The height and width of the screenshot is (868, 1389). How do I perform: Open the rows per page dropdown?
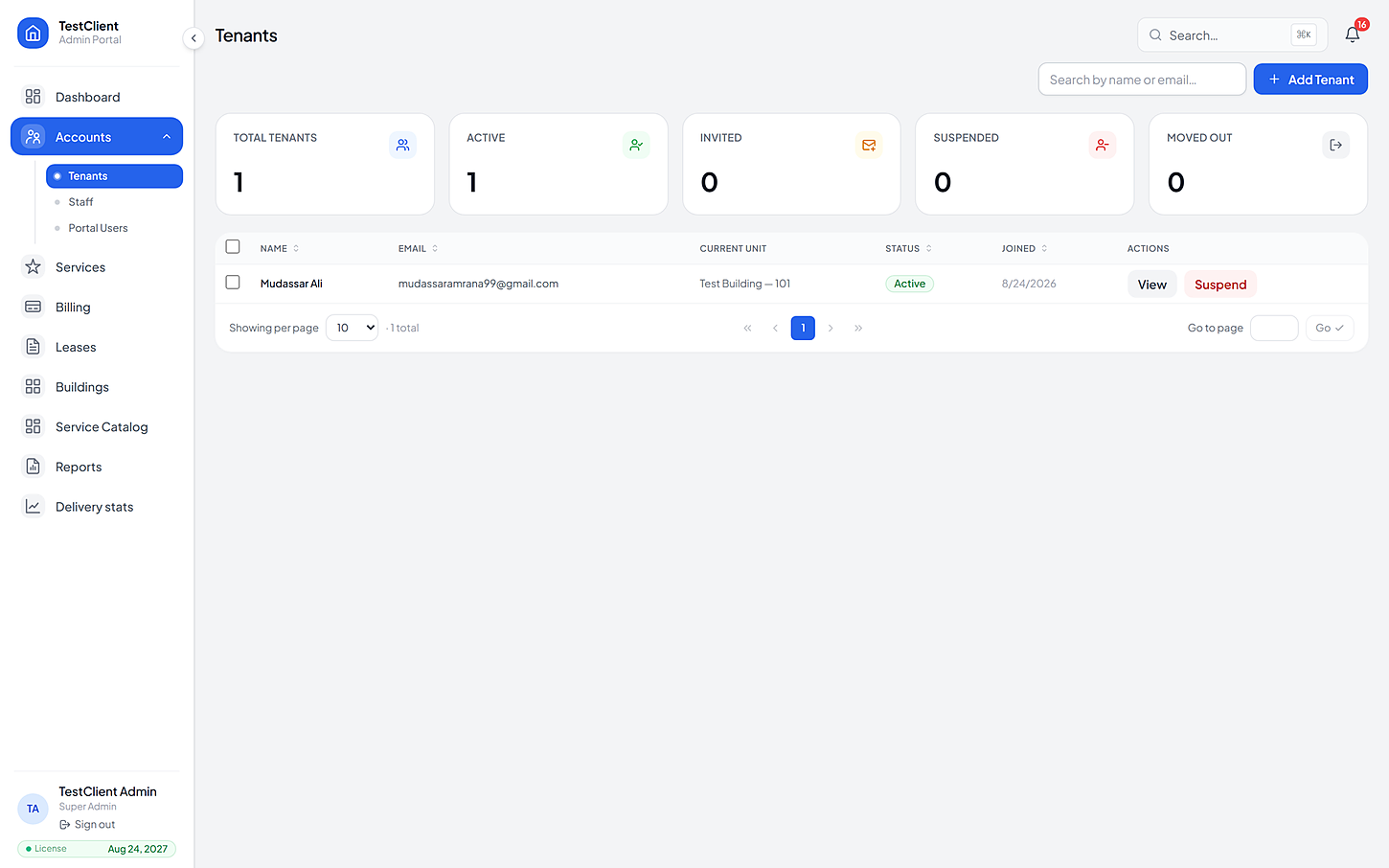tap(353, 328)
